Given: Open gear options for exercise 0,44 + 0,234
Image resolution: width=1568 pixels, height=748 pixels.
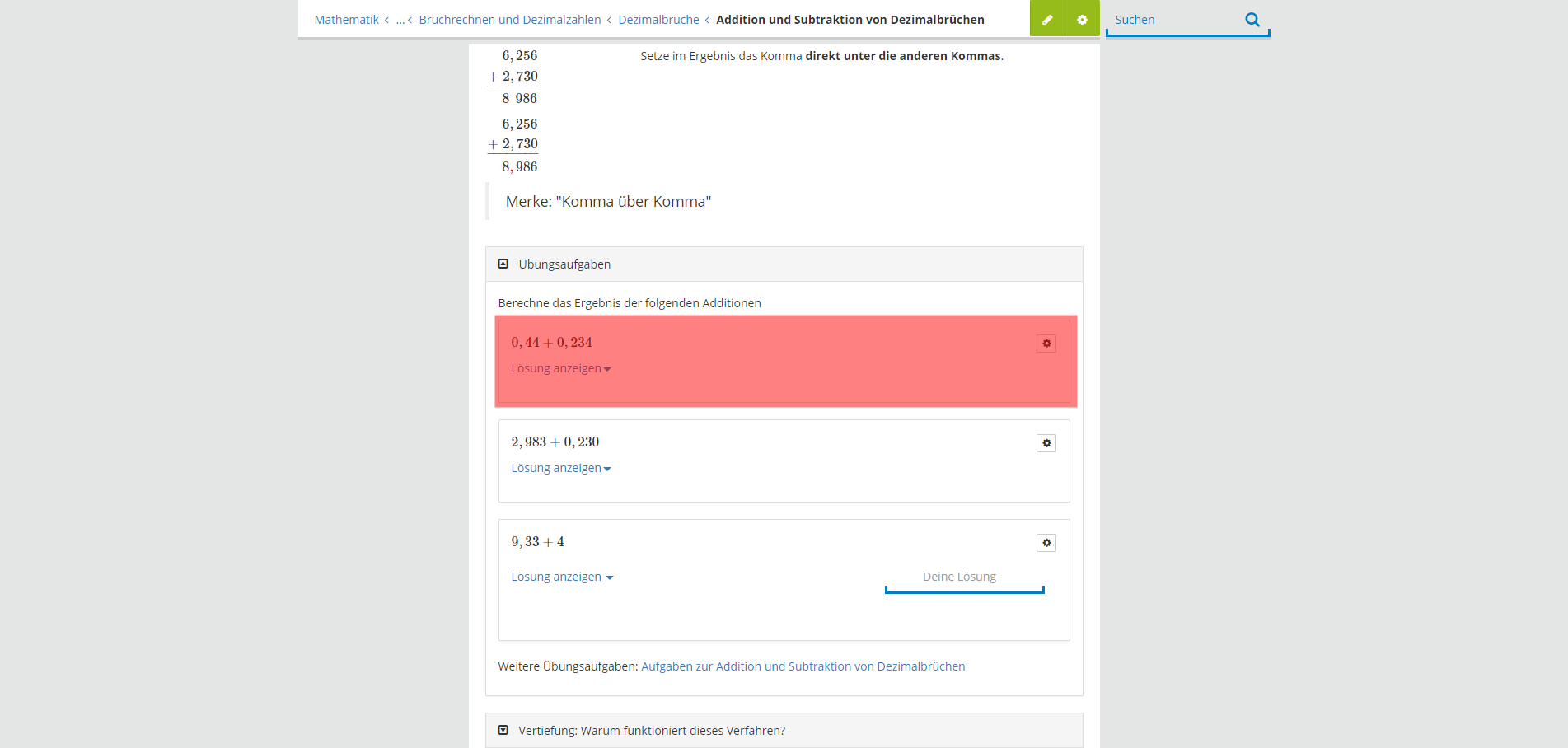Looking at the screenshot, I should click(1046, 344).
